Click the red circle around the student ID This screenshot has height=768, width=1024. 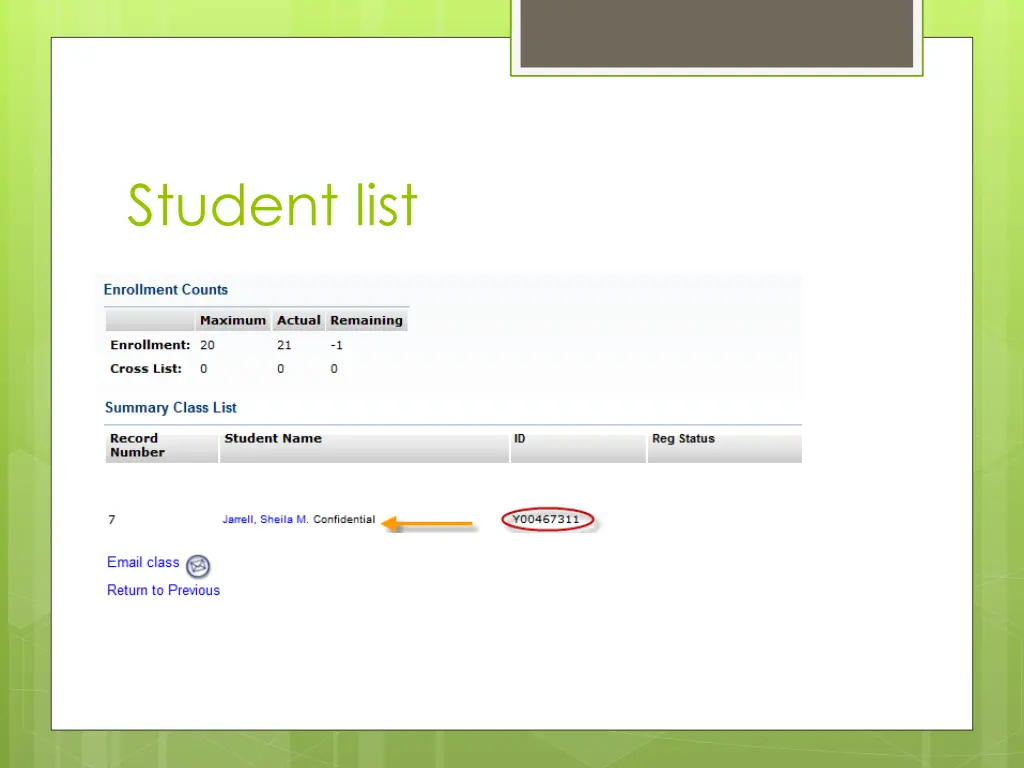coord(548,519)
